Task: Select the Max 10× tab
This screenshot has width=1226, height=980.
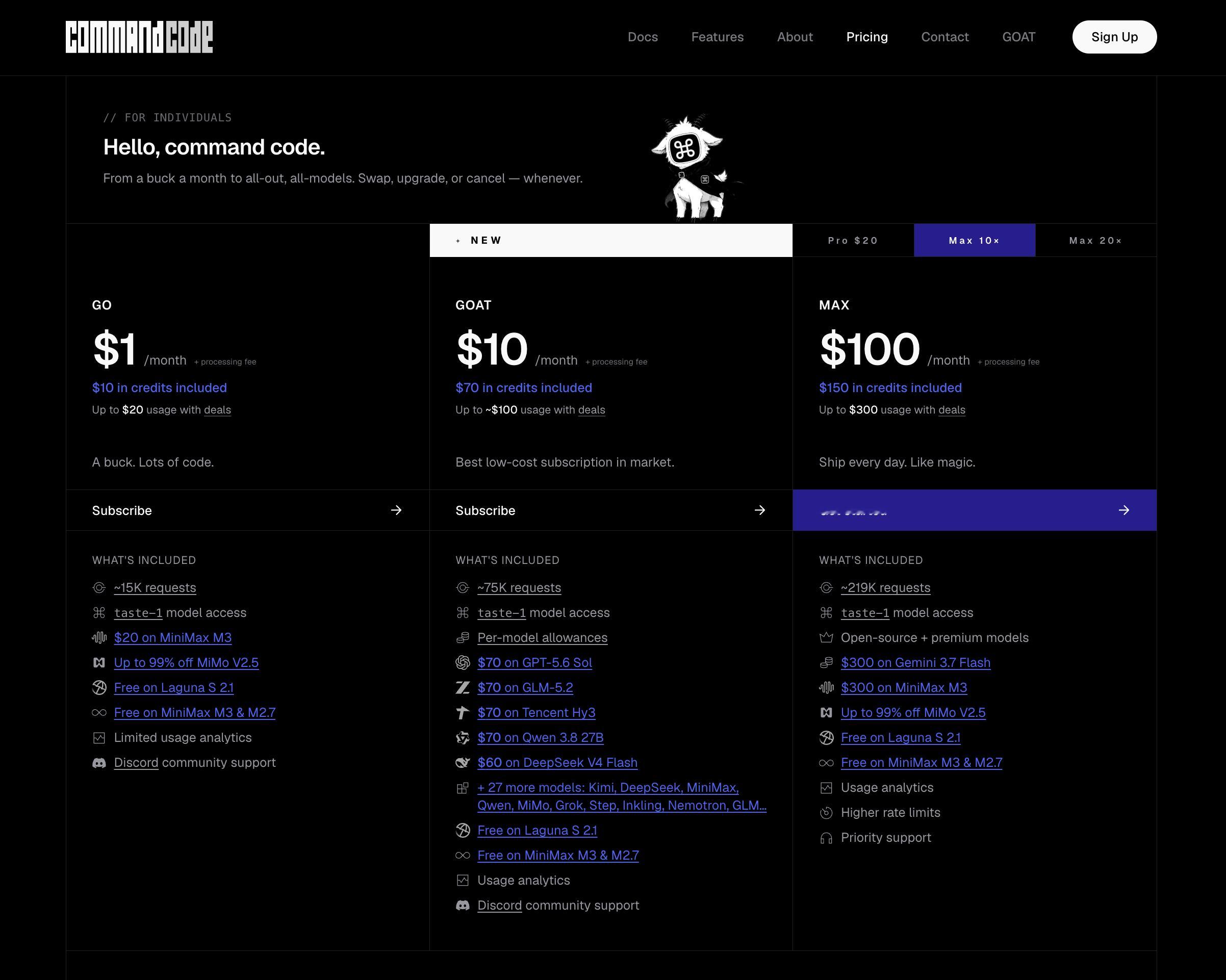Action: click(975, 241)
